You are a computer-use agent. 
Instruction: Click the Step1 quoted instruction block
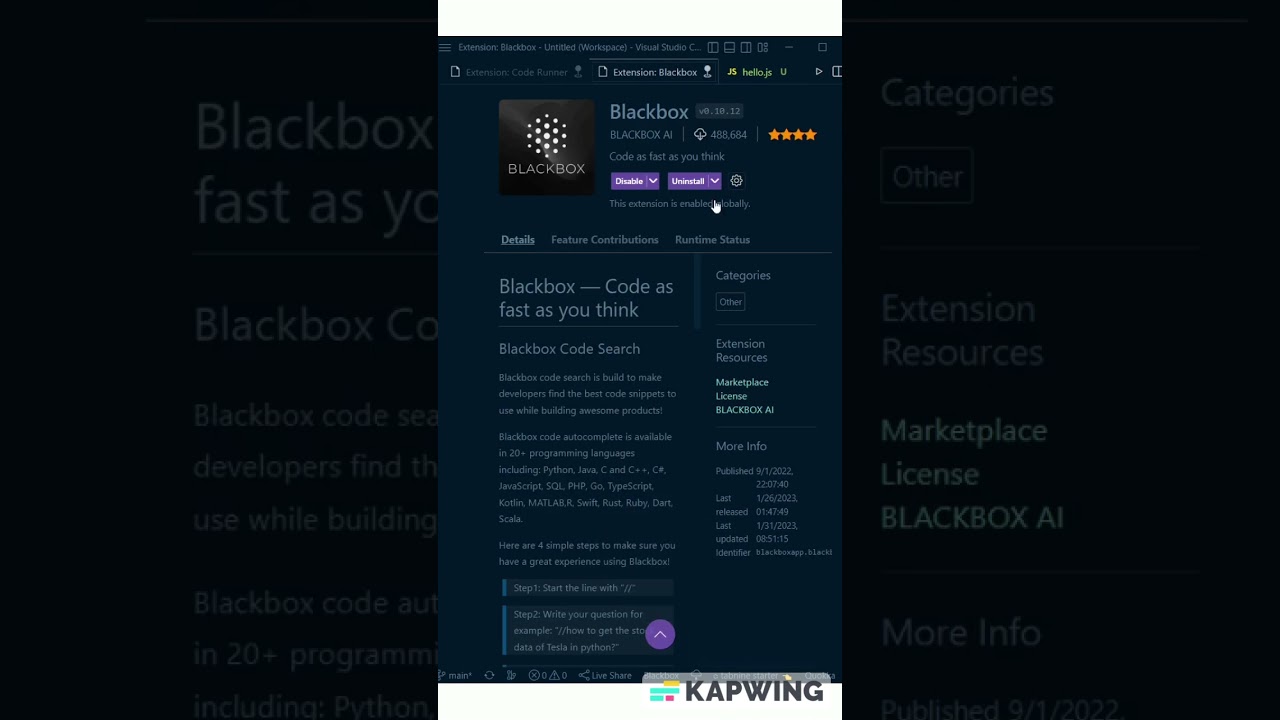coord(588,588)
